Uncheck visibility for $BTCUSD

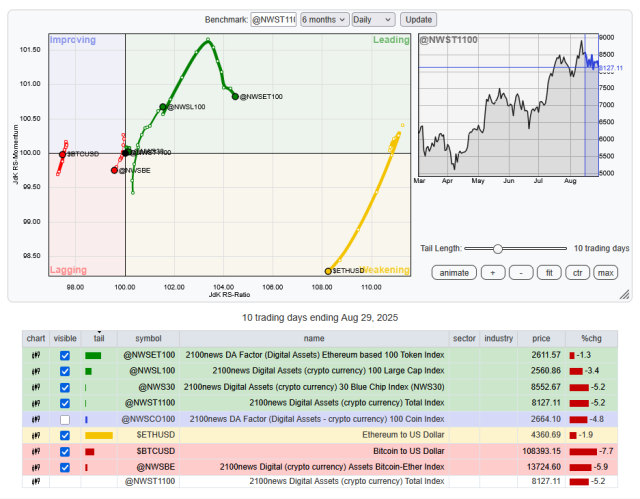click(65, 451)
